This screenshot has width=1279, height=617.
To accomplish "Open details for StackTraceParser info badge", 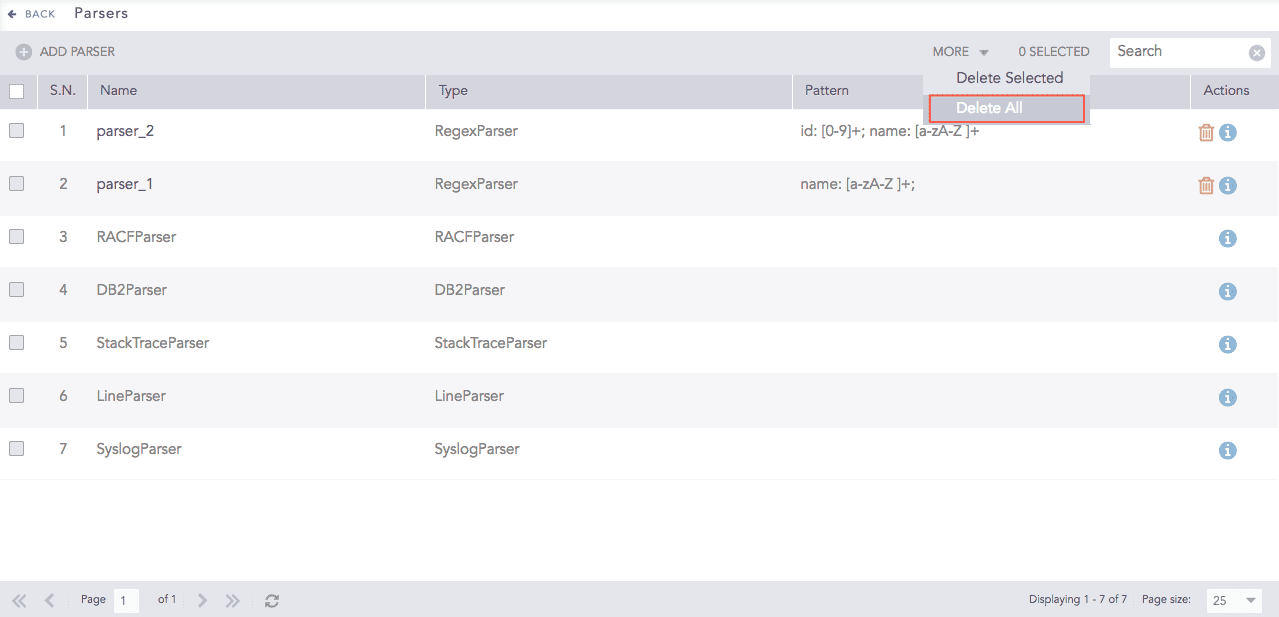I will click(x=1227, y=344).
